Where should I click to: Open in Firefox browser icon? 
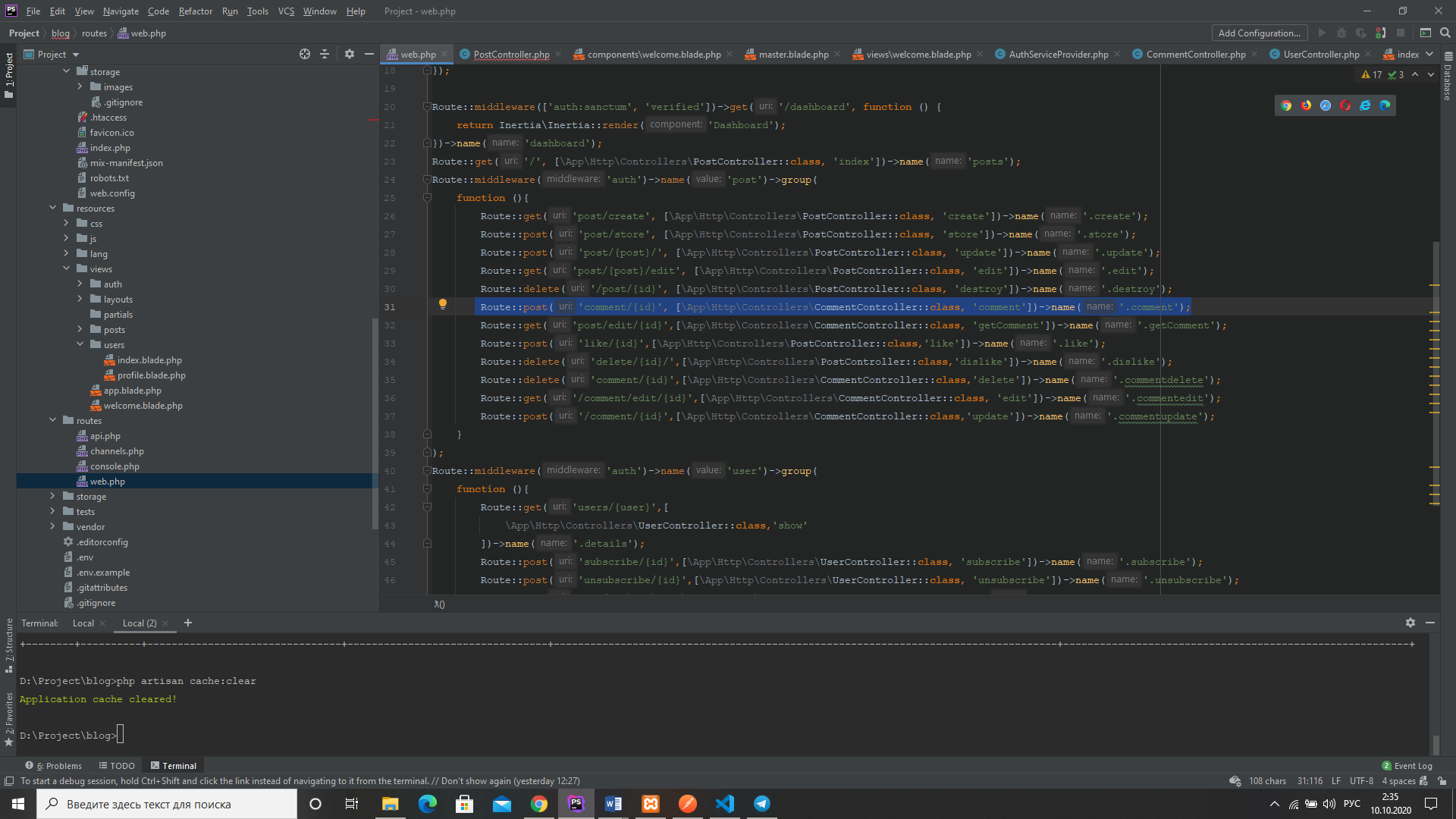tap(1306, 105)
